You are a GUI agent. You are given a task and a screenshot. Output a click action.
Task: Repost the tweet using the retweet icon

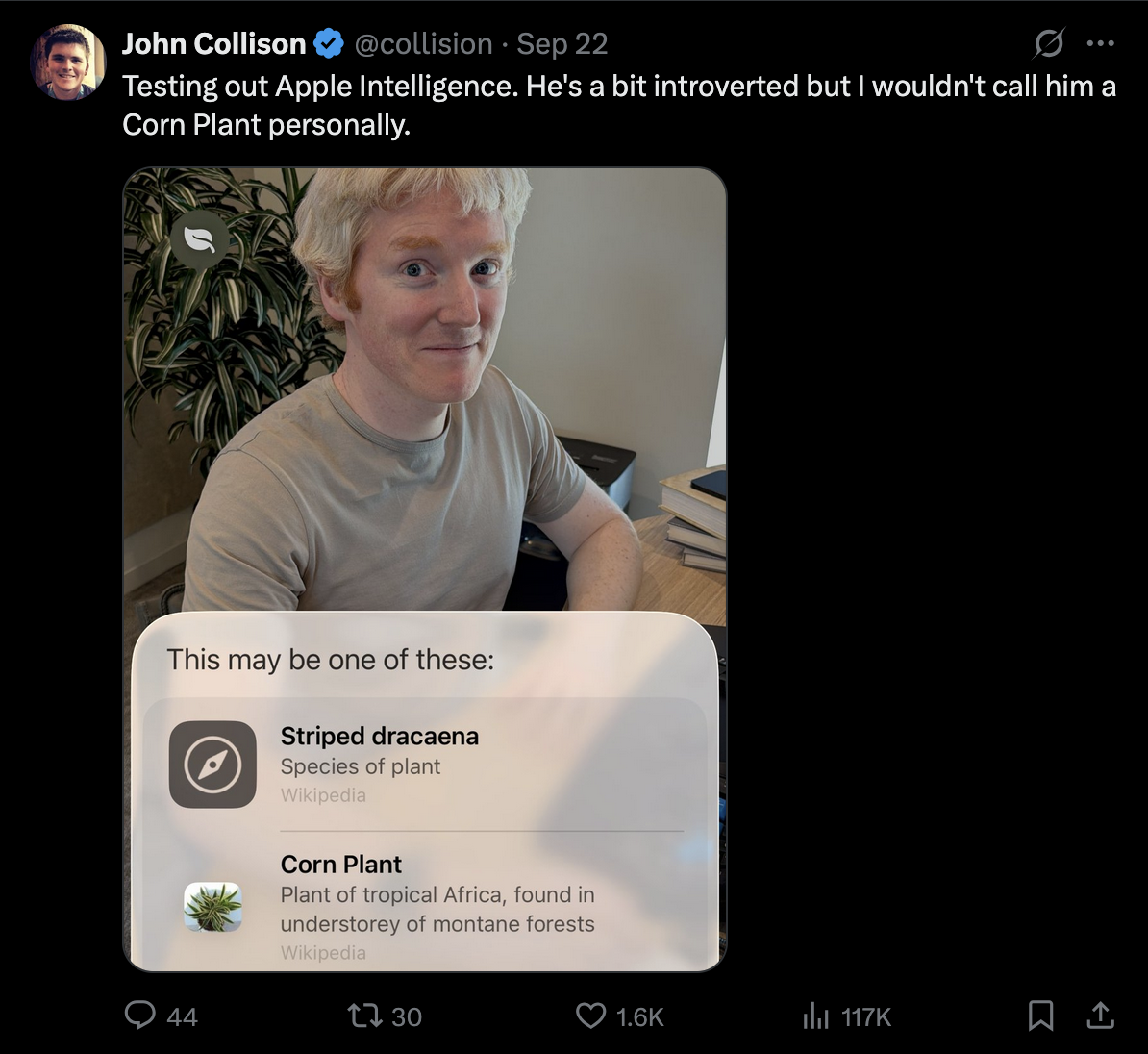pyautogui.click(x=364, y=1016)
